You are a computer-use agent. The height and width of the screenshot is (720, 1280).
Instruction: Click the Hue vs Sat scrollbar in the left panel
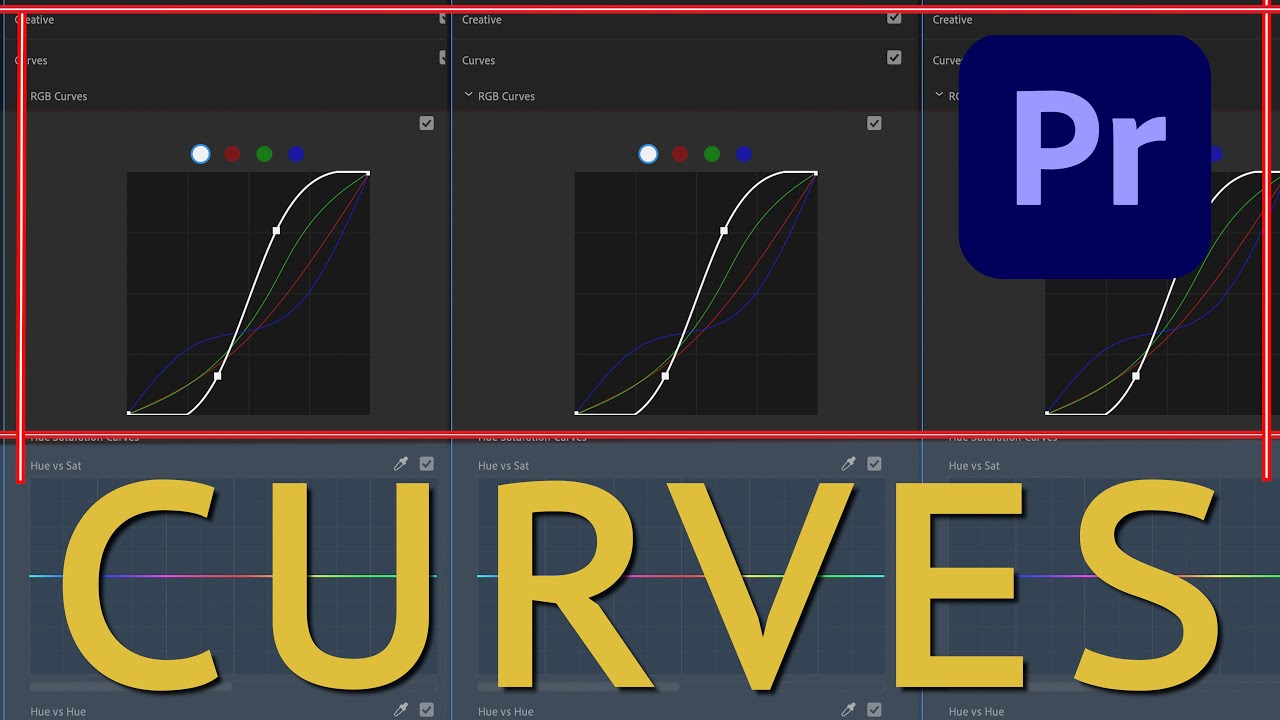click(131, 687)
